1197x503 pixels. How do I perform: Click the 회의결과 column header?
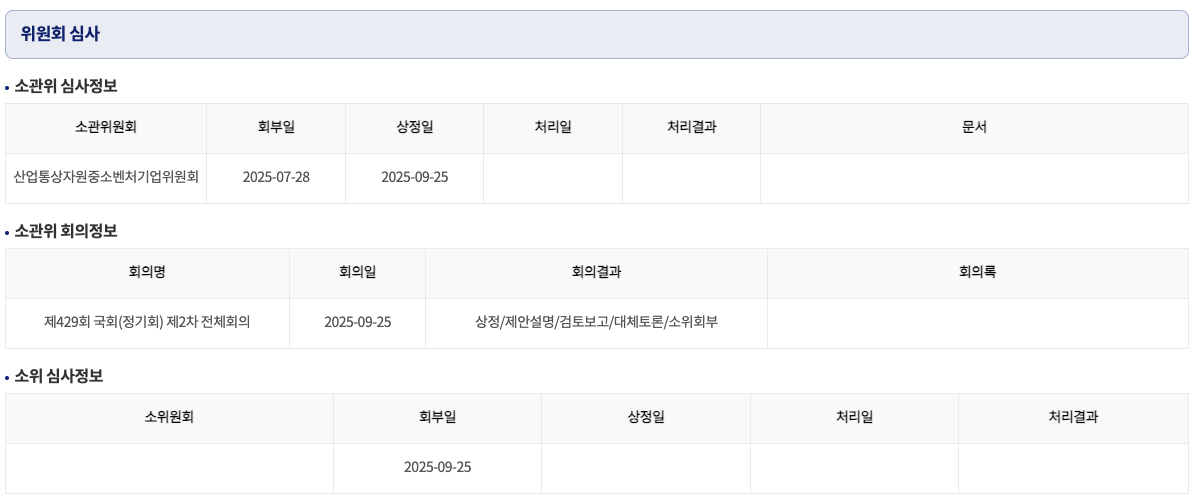(x=596, y=272)
